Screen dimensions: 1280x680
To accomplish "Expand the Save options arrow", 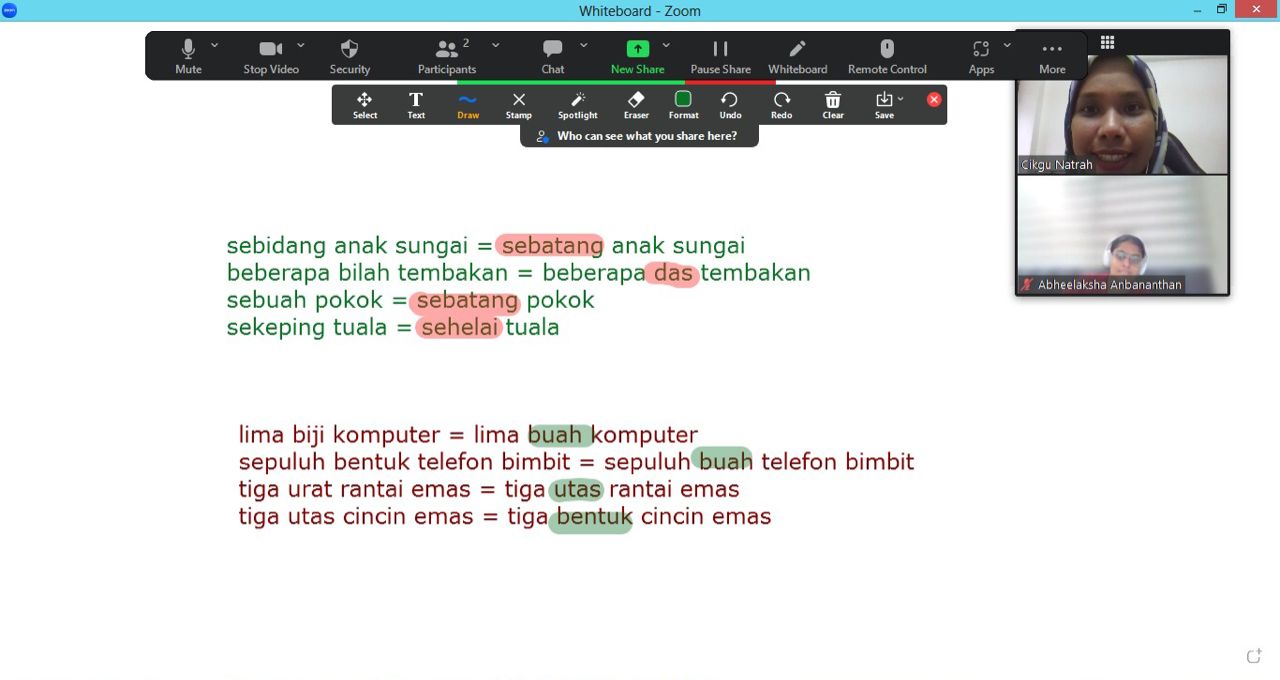I will (901, 98).
